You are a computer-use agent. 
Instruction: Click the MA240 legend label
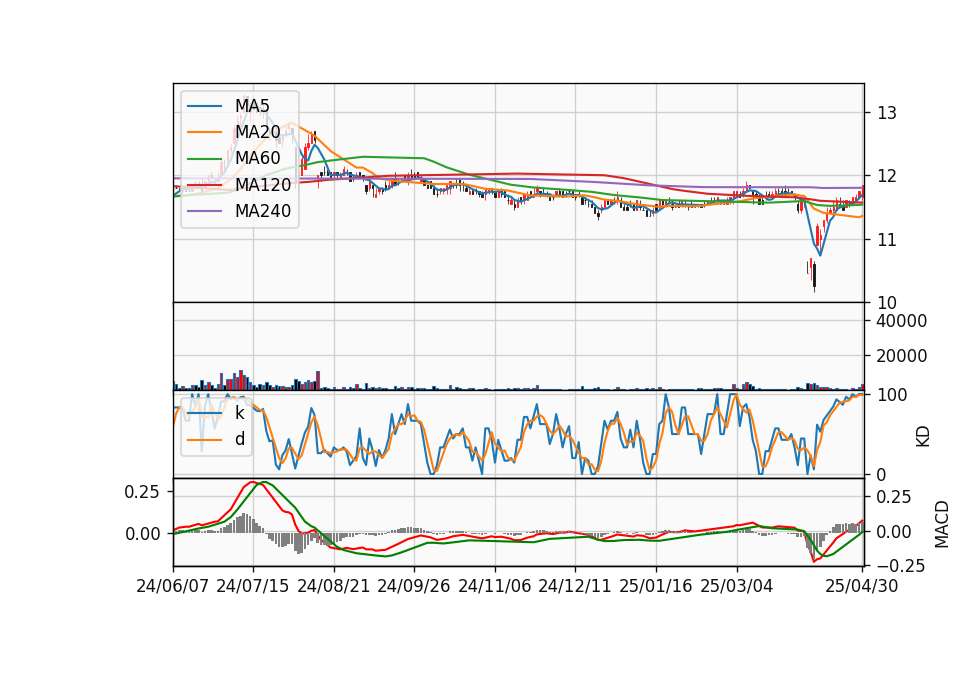tap(263, 211)
